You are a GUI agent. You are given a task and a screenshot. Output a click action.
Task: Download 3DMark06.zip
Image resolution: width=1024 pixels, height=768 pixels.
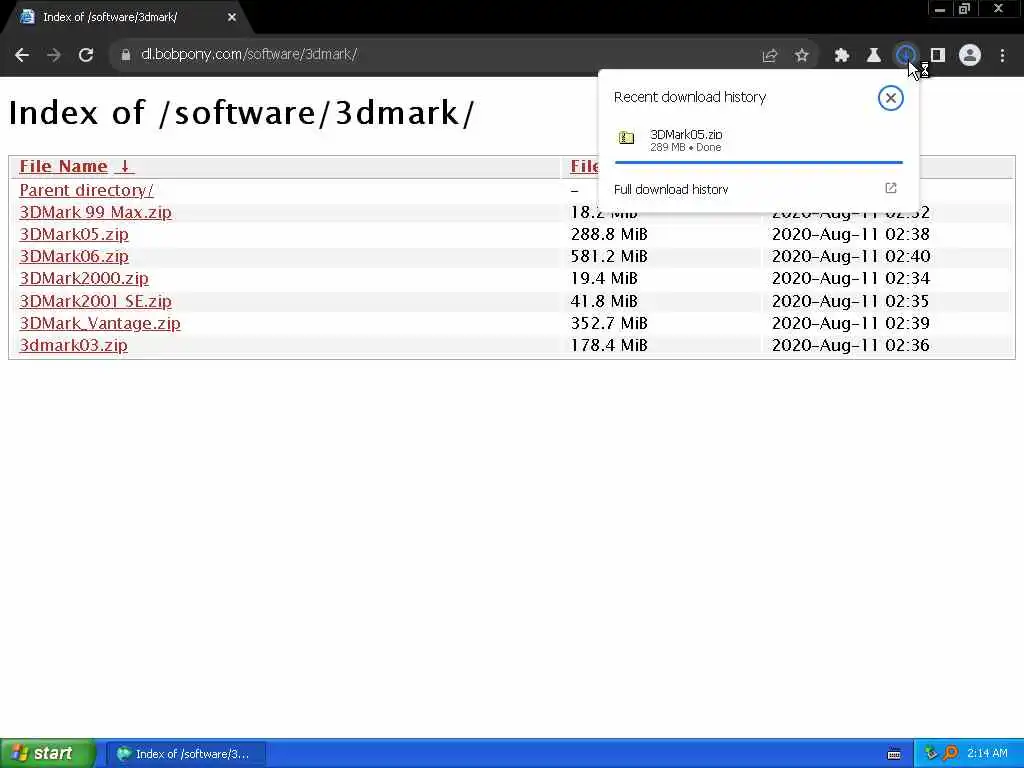click(x=74, y=257)
